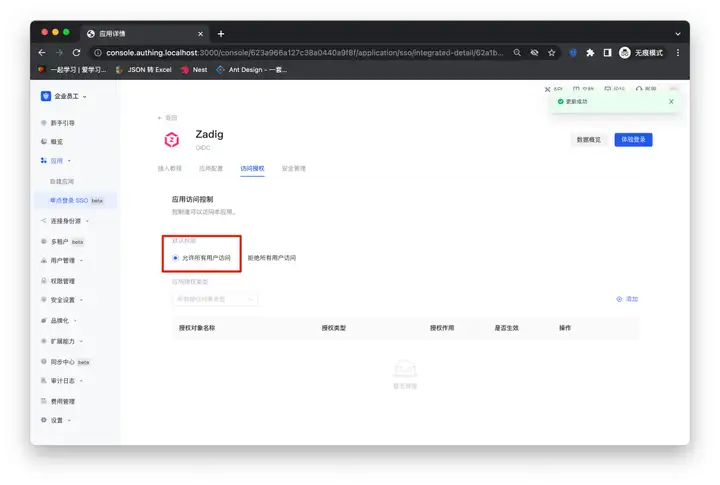Click the 是否生效 column header

[506, 328]
